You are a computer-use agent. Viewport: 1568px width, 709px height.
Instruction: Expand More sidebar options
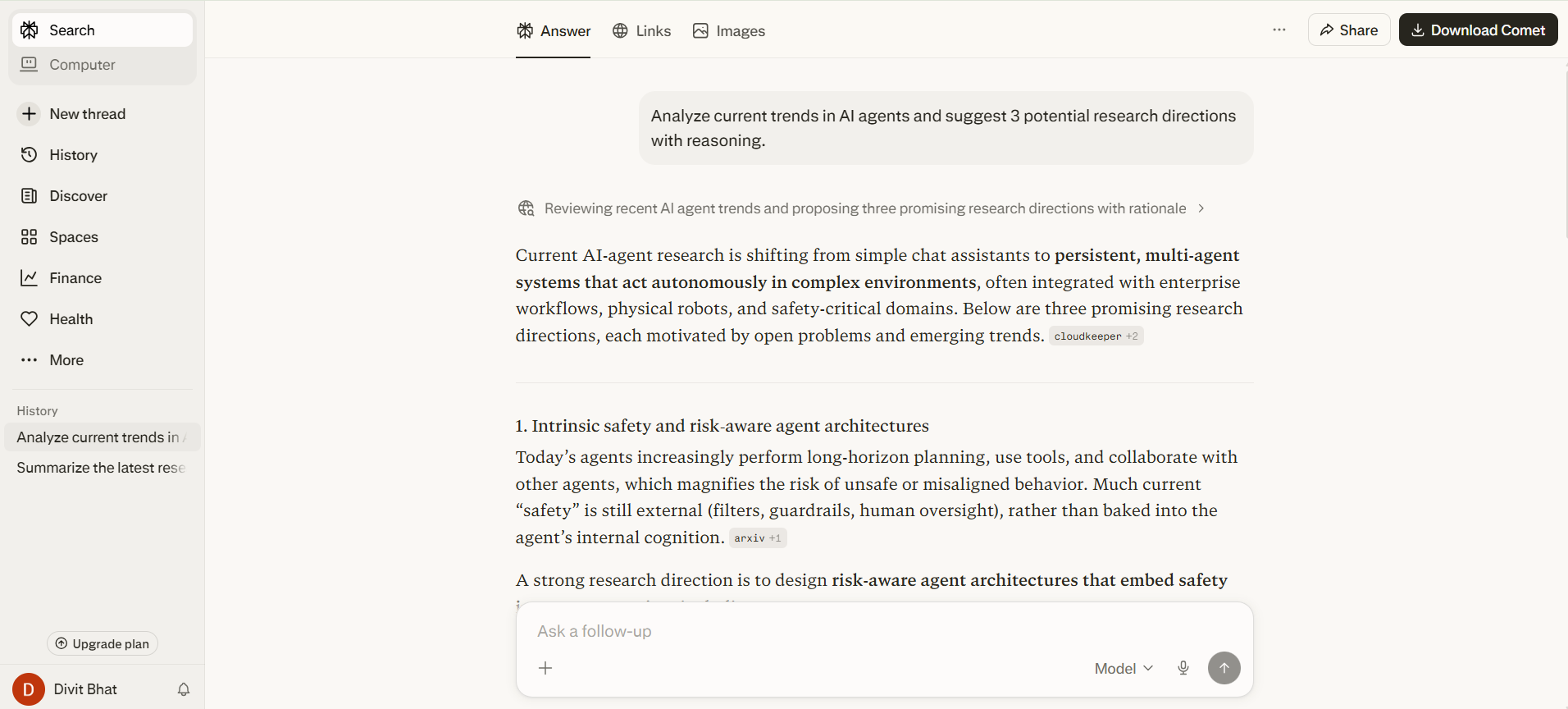[66, 359]
